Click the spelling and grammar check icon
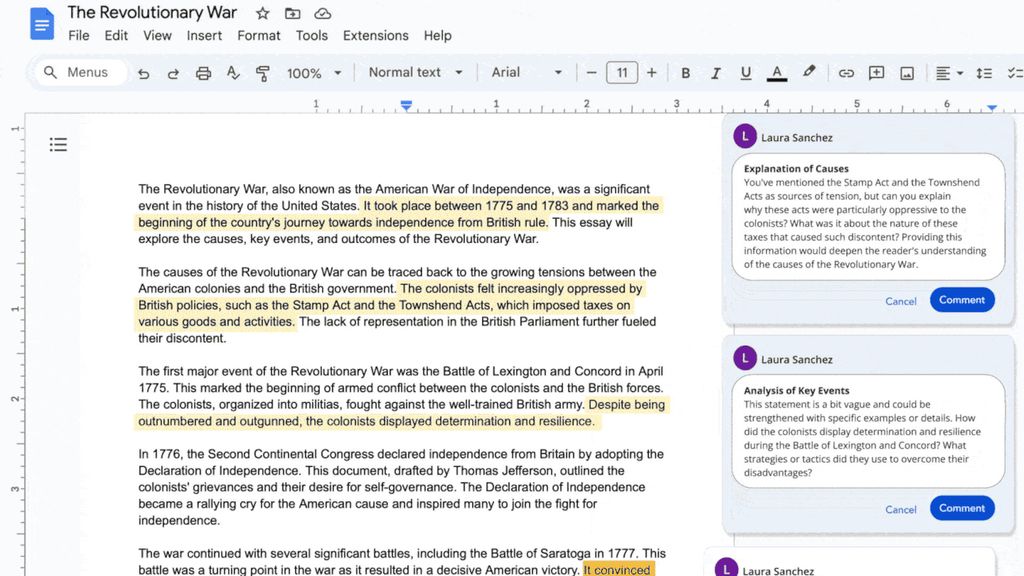Image resolution: width=1024 pixels, height=576 pixels. [233, 73]
